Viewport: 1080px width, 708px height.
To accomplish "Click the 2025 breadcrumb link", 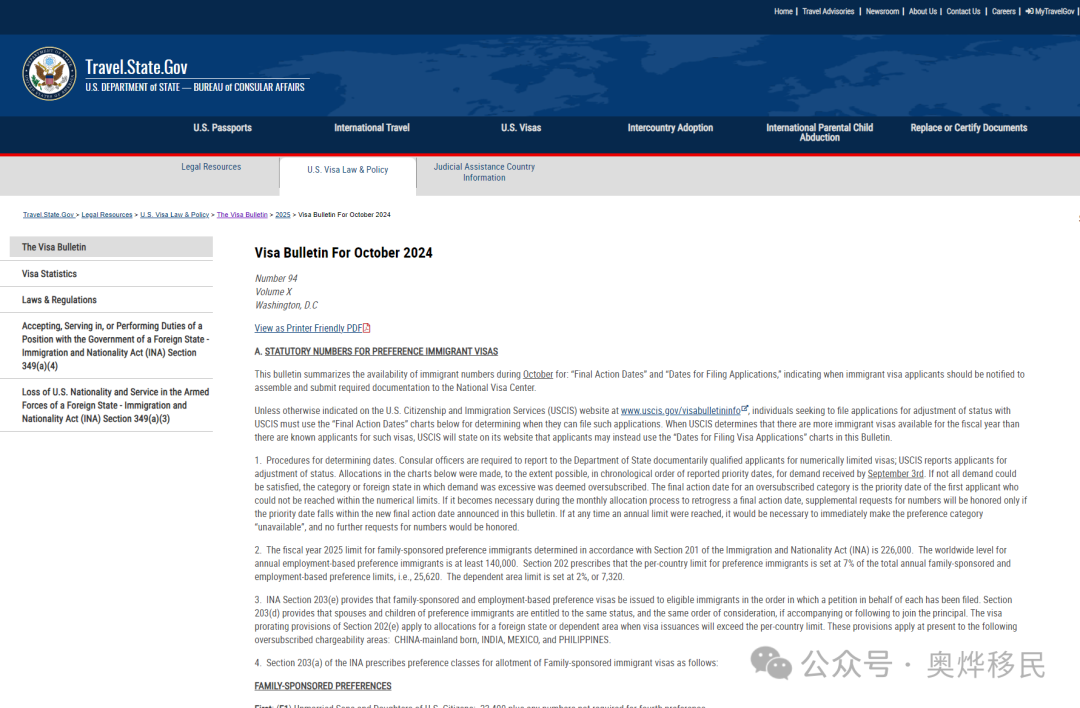I will pos(282,215).
